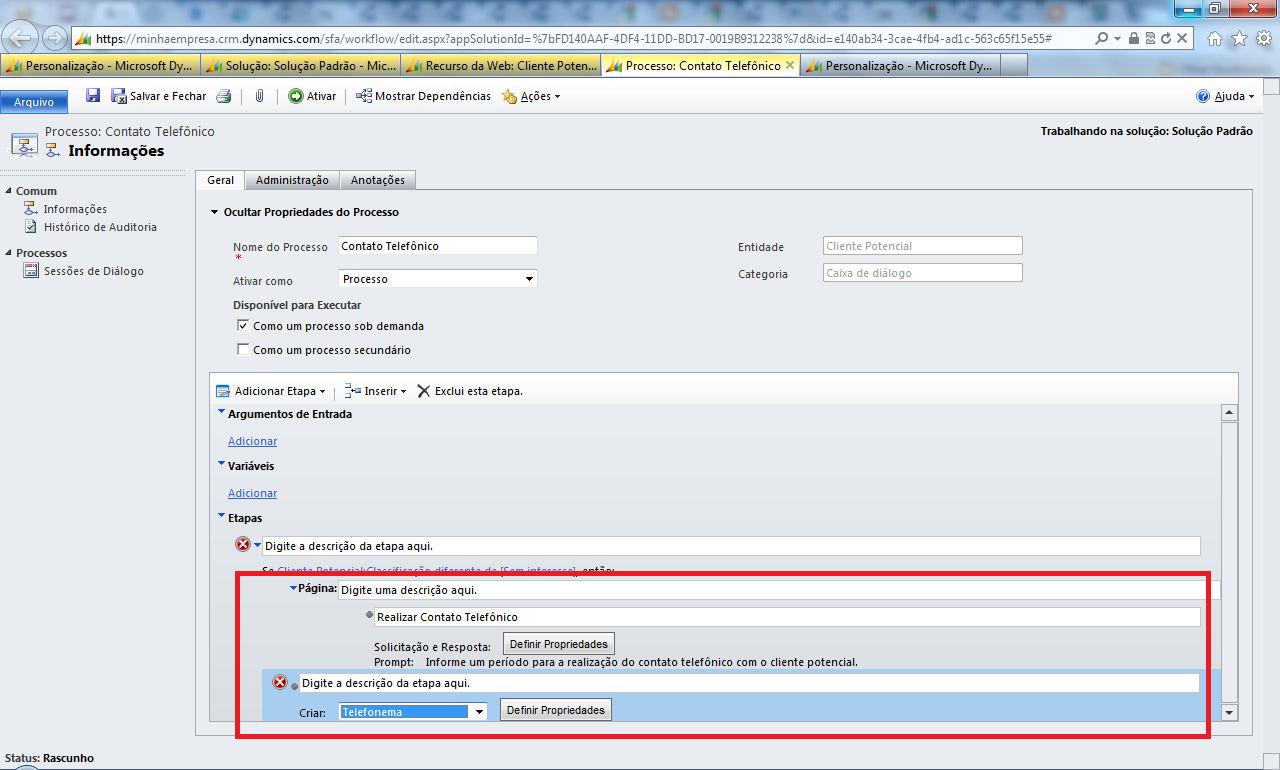Open the Arquivo menu
Viewport: 1280px width, 770px height.
pyautogui.click(x=34, y=102)
